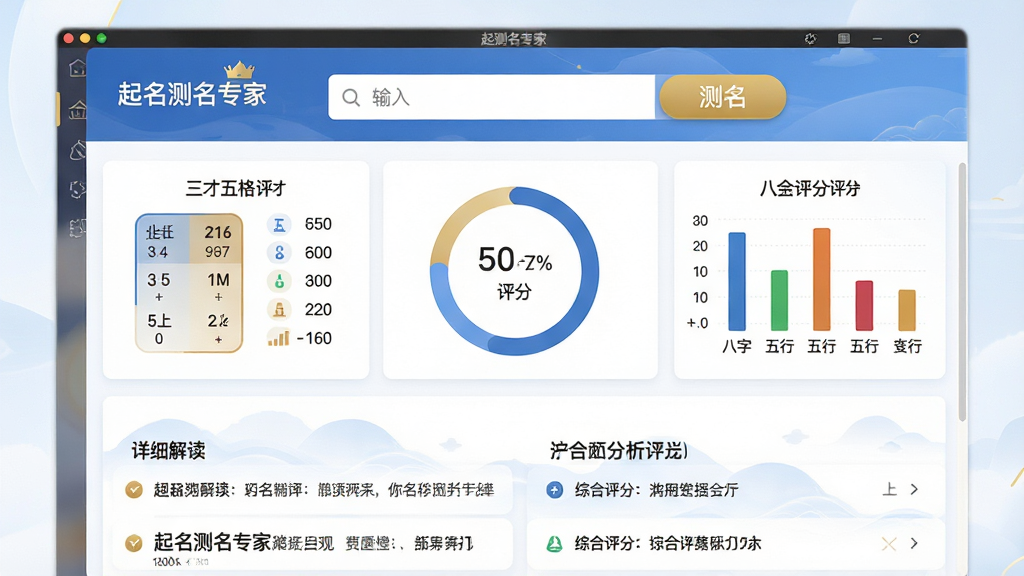Viewport: 1024px width, 576px height.
Task: Click the 上 label in first 综合评分 row
Action: (x=889, y=489)
